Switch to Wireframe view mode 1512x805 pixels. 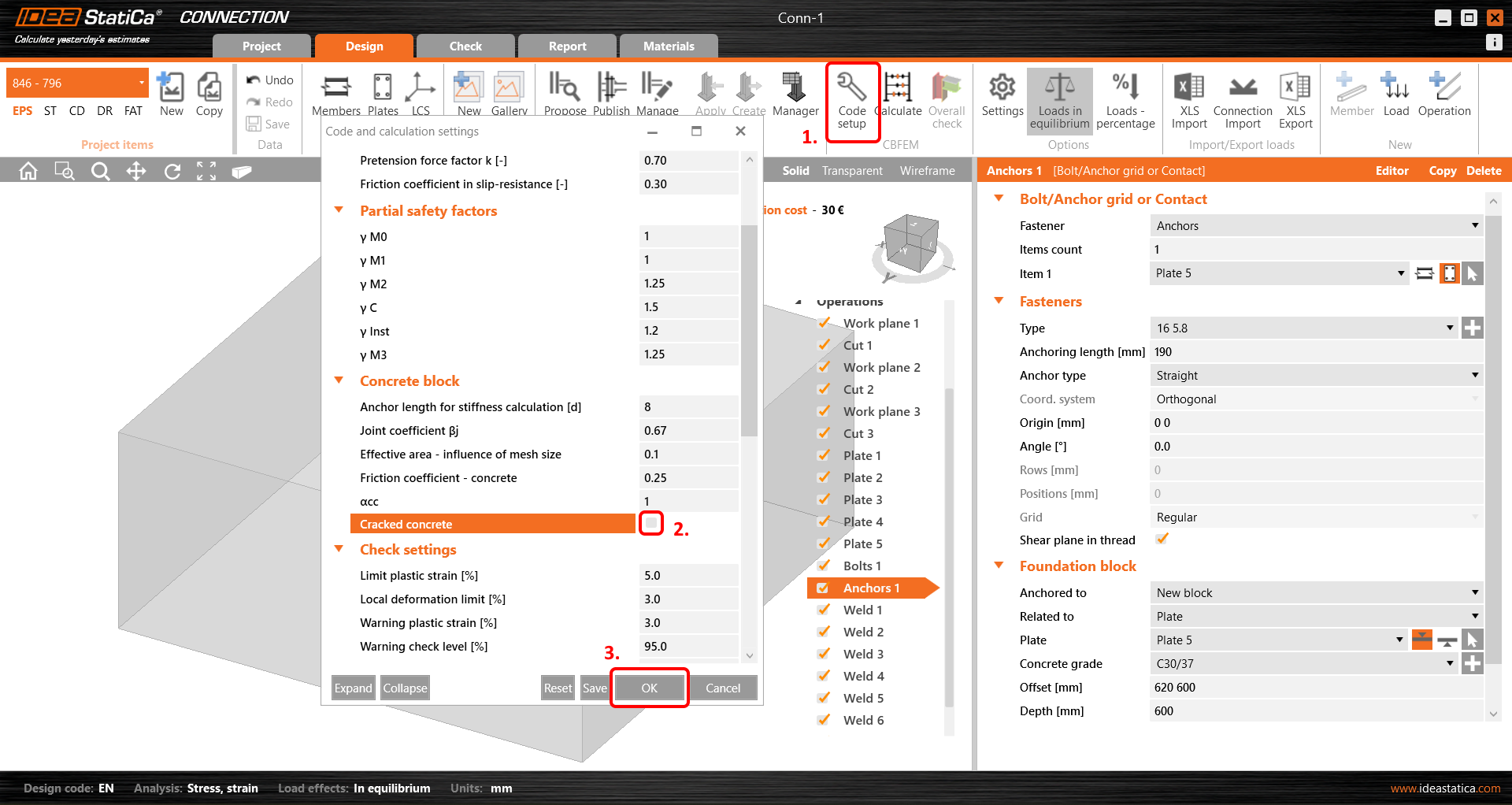[927, 171]
